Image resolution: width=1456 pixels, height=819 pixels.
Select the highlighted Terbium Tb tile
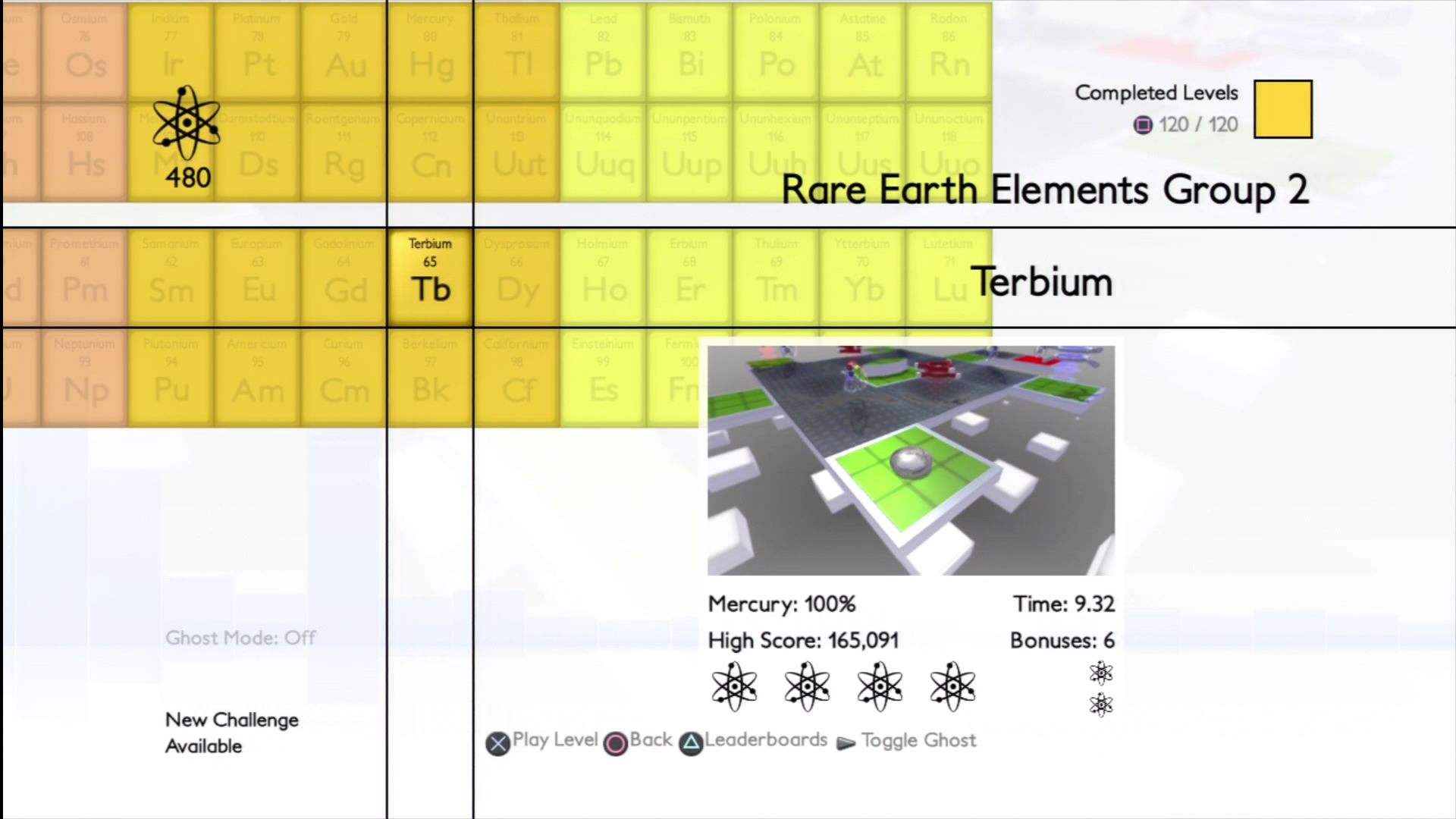(x=430, y=278)
